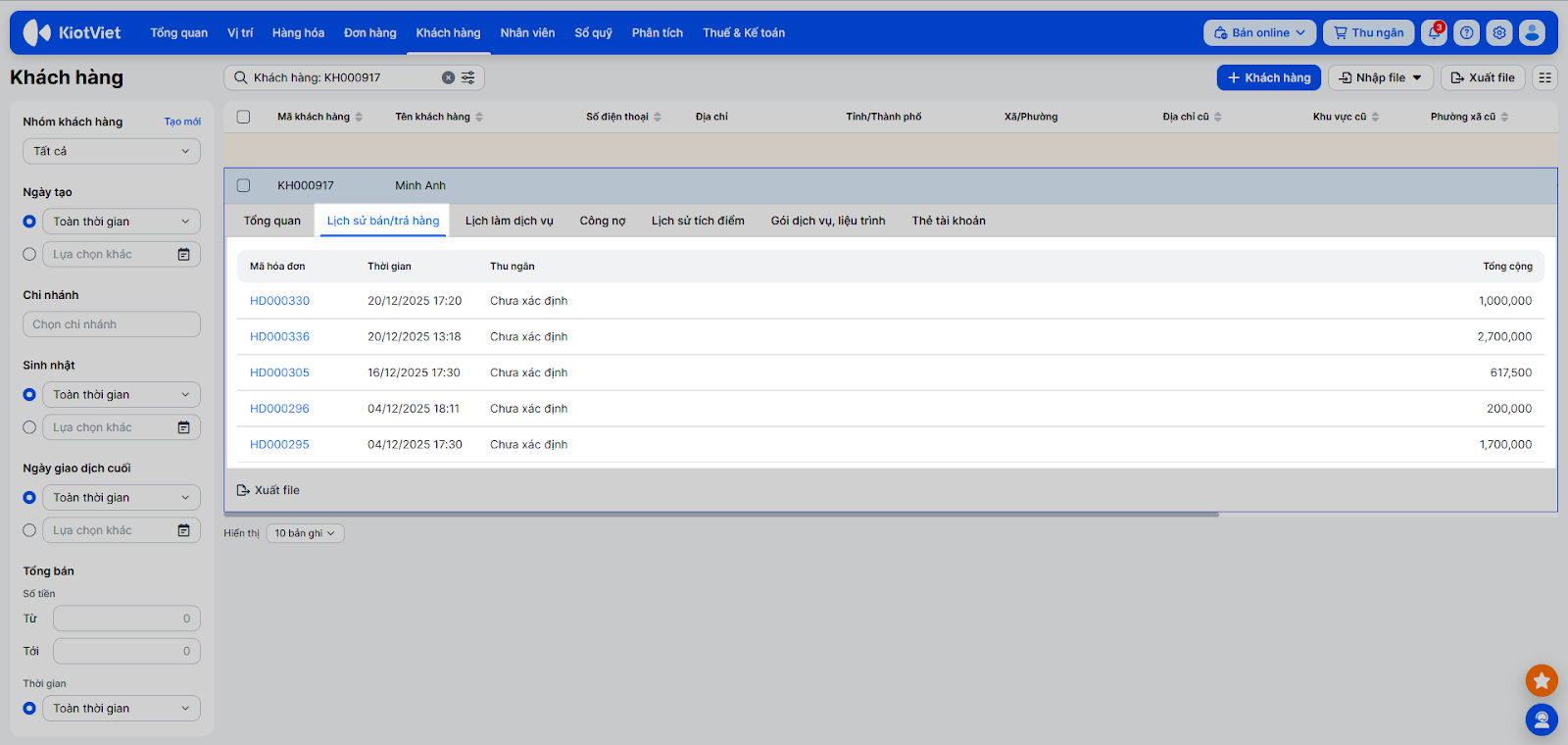
Task: Open the Bán online dropdown
Action: point(1259,33)
